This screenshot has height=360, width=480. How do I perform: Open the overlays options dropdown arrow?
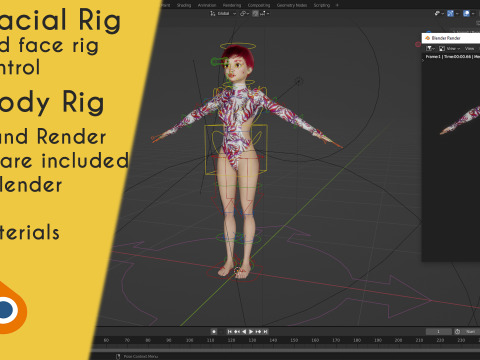(473, 14)
